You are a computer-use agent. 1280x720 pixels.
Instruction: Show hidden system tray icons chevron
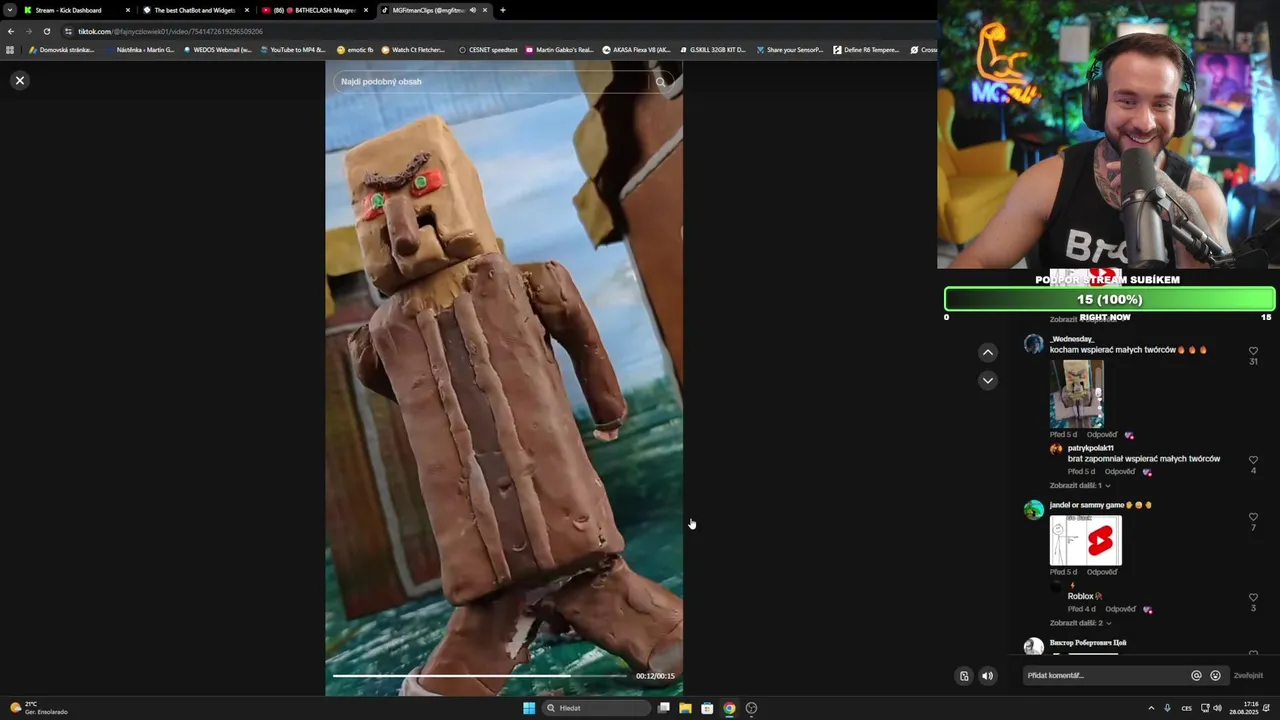click(x=1150, y=708)
